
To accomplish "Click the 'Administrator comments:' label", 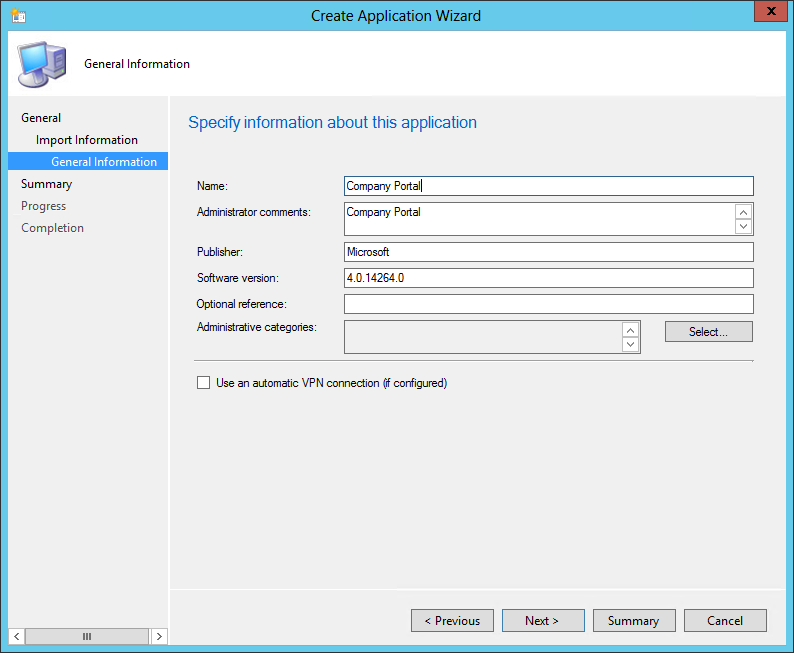I will tap(254, 212).
